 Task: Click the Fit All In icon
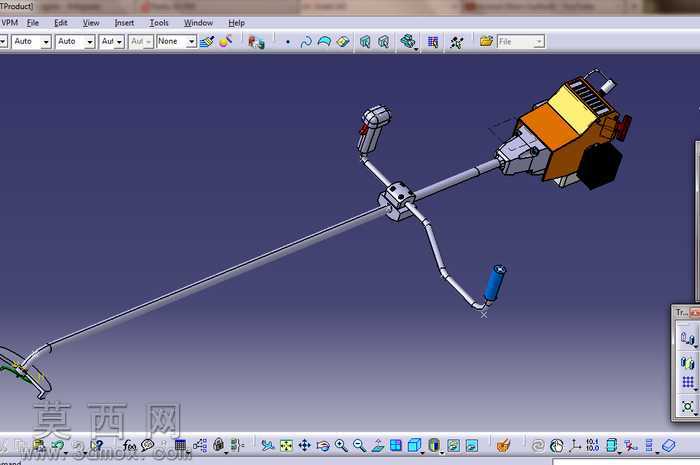[286, 445]
